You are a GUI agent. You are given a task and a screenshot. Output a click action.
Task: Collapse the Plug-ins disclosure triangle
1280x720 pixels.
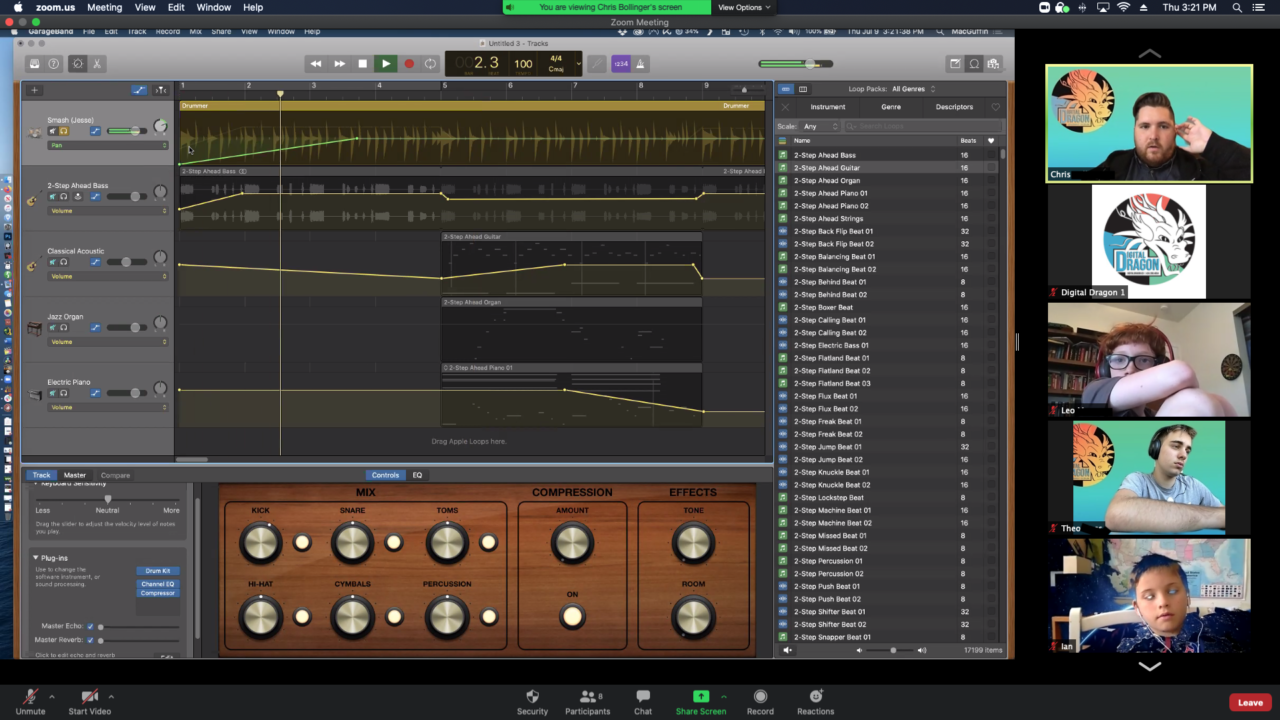coord(37,558)
